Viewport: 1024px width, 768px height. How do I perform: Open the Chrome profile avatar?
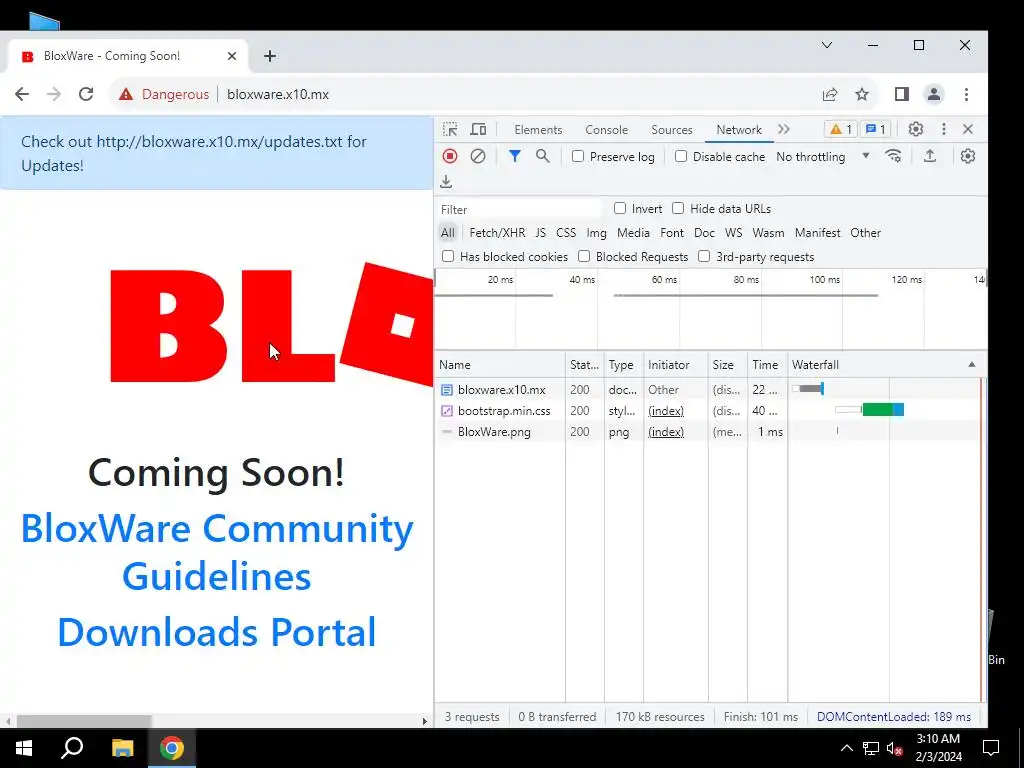click(x=934, y=94)
